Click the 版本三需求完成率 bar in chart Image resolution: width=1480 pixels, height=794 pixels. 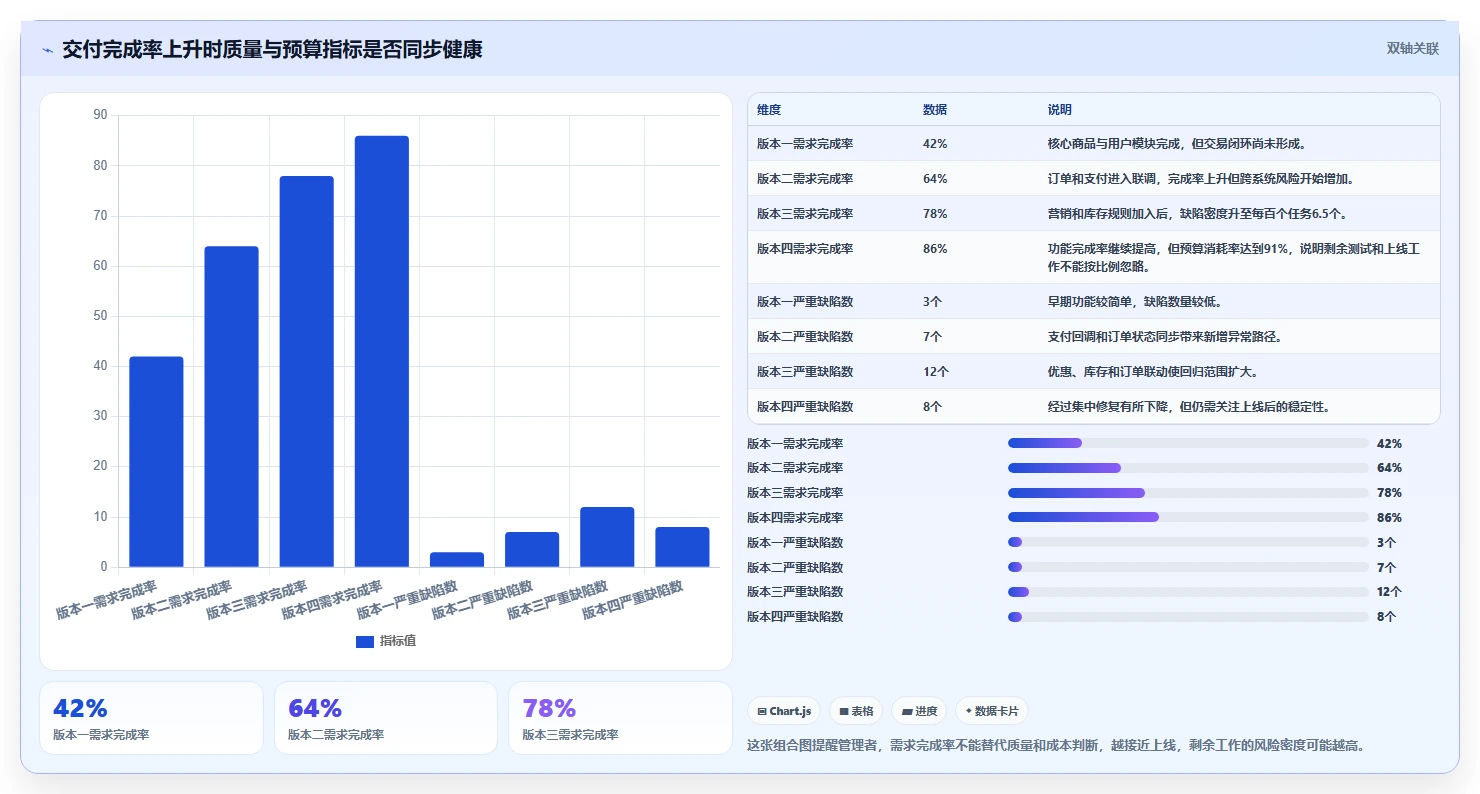tap(306, 371)
